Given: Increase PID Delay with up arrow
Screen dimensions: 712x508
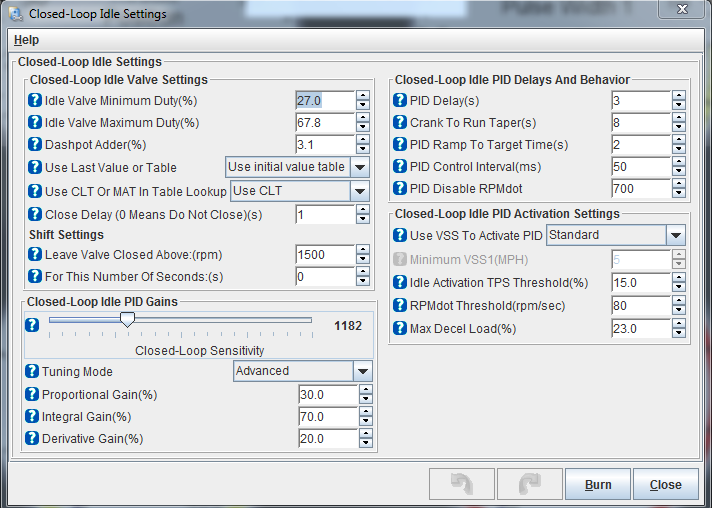Looking at the screenshot, I should point(678,96).
